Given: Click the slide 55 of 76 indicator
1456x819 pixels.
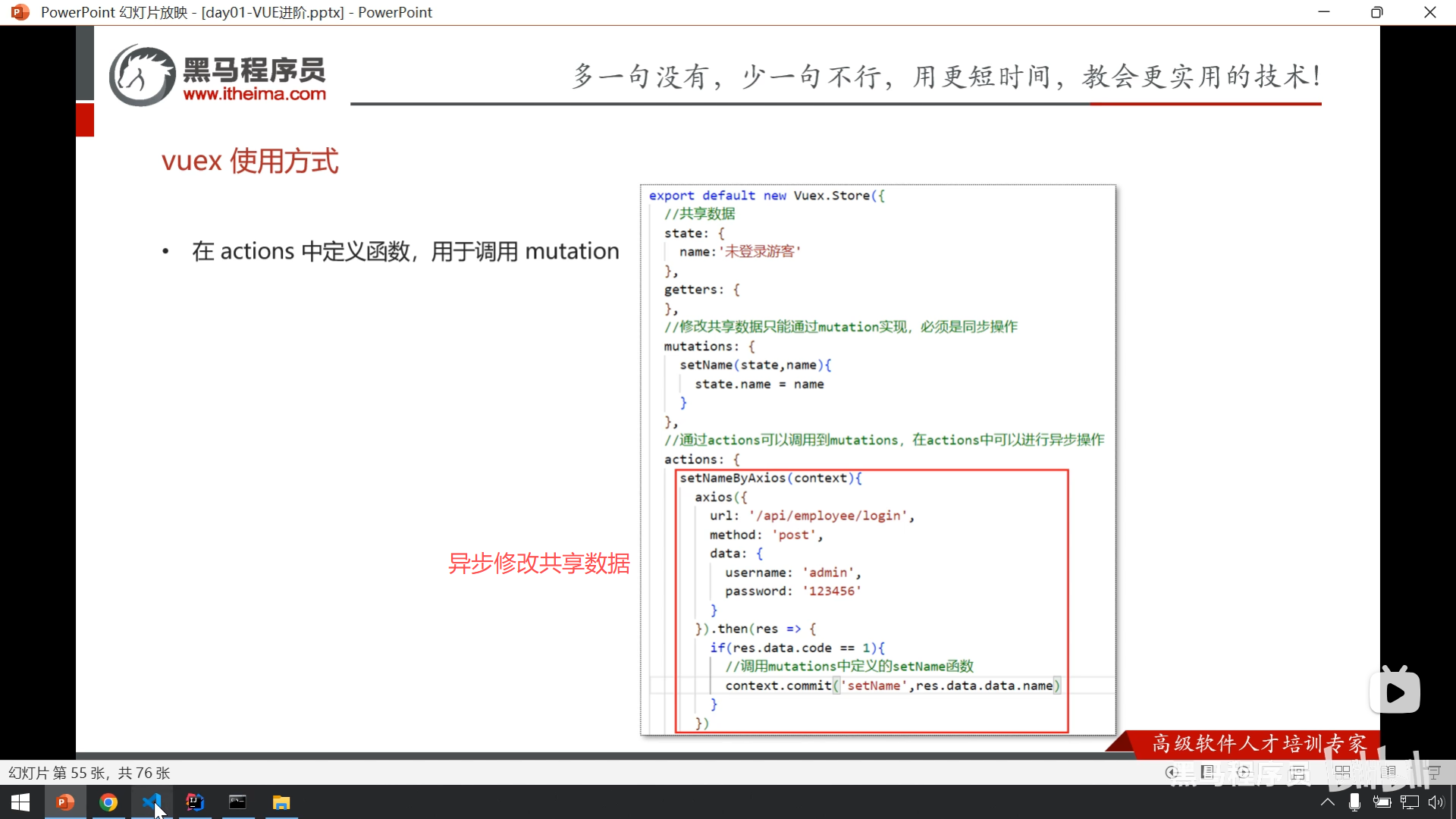Looking at the screenshot, I should point(89,773).
